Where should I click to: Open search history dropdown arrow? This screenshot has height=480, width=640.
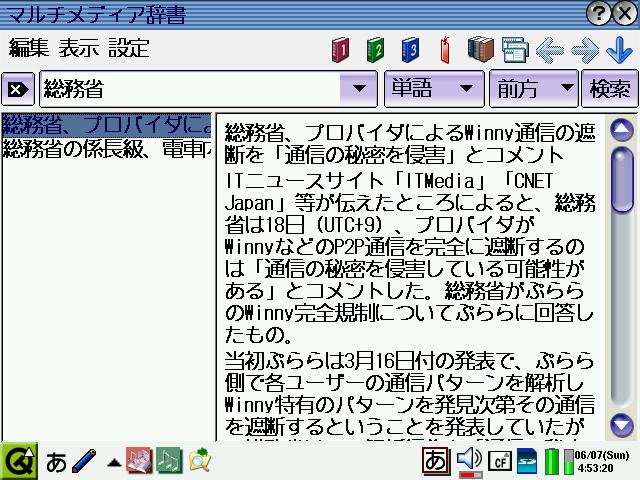[358, 89]
